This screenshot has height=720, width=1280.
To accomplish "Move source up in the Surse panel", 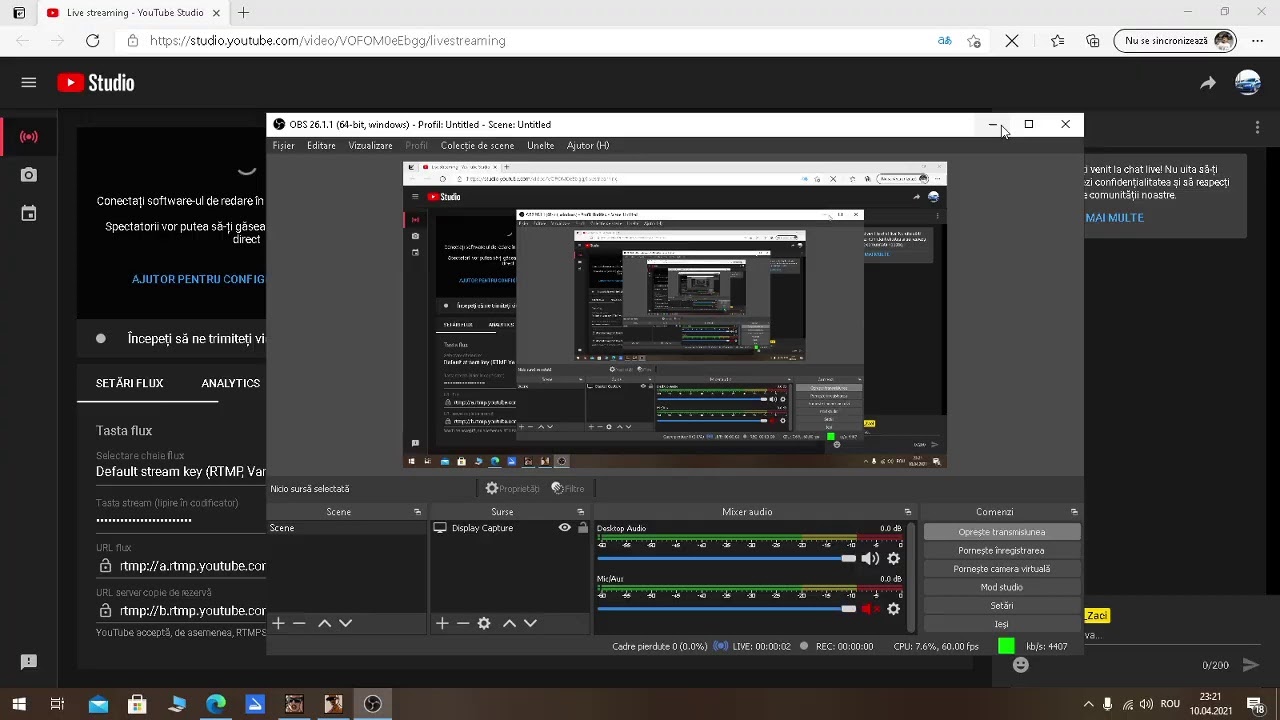I will pyautogui.click(x=509, y=623).
